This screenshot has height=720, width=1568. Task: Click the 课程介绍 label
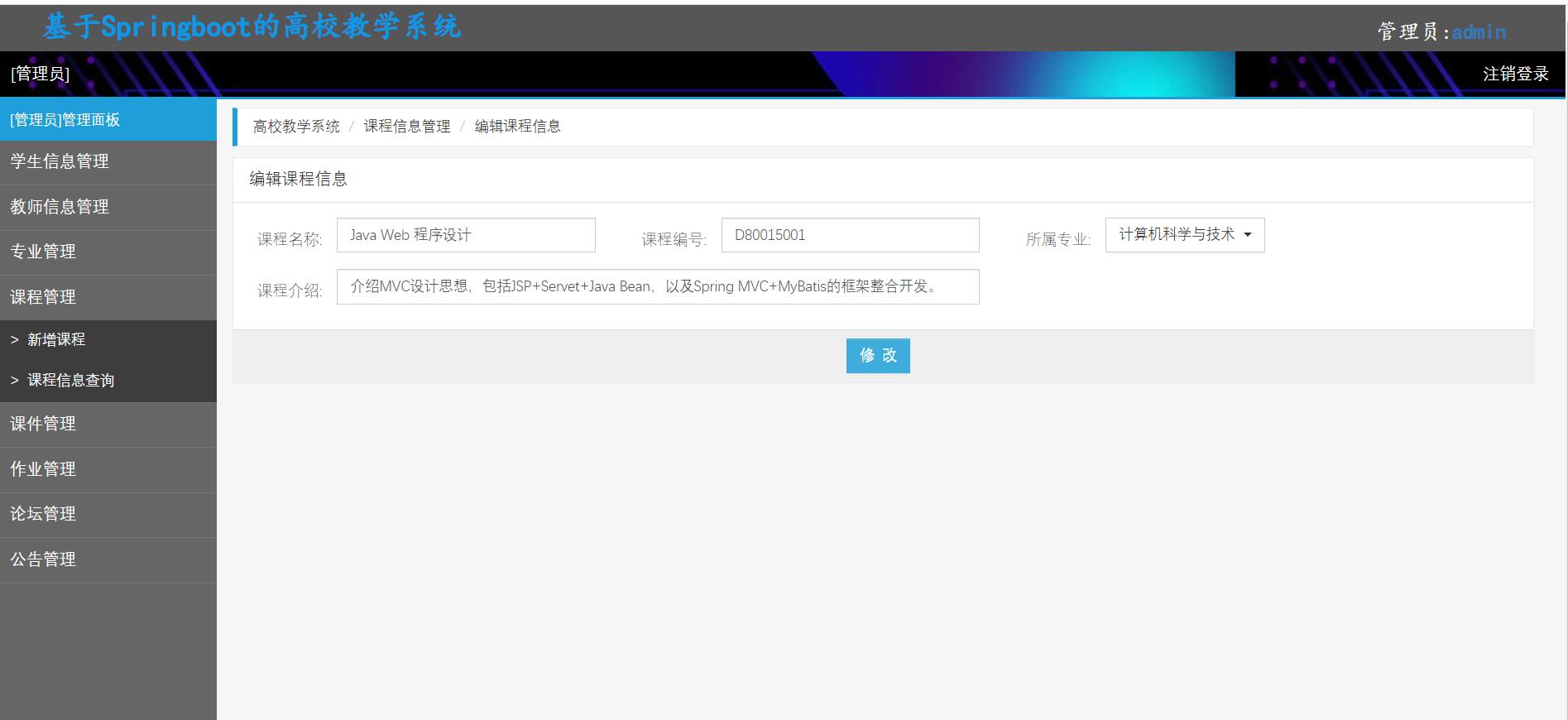(290, 290)
